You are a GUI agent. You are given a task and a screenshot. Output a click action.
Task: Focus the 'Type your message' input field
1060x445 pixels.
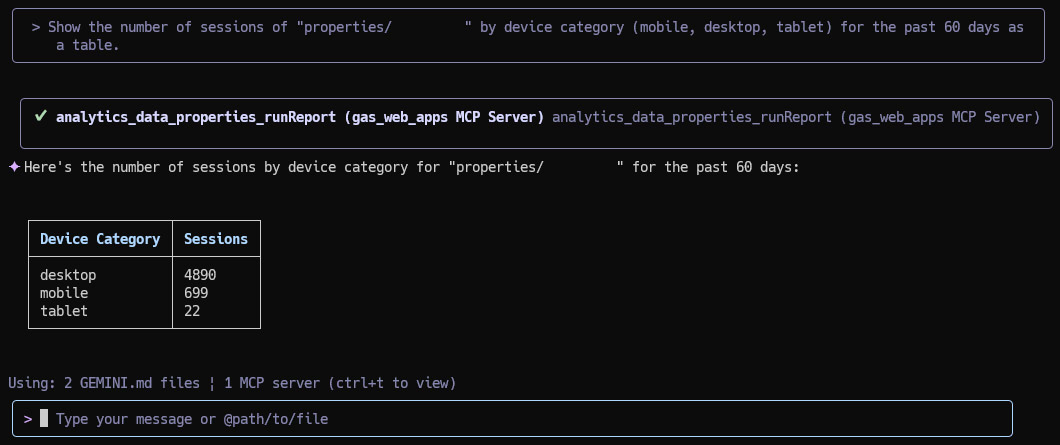512,419
